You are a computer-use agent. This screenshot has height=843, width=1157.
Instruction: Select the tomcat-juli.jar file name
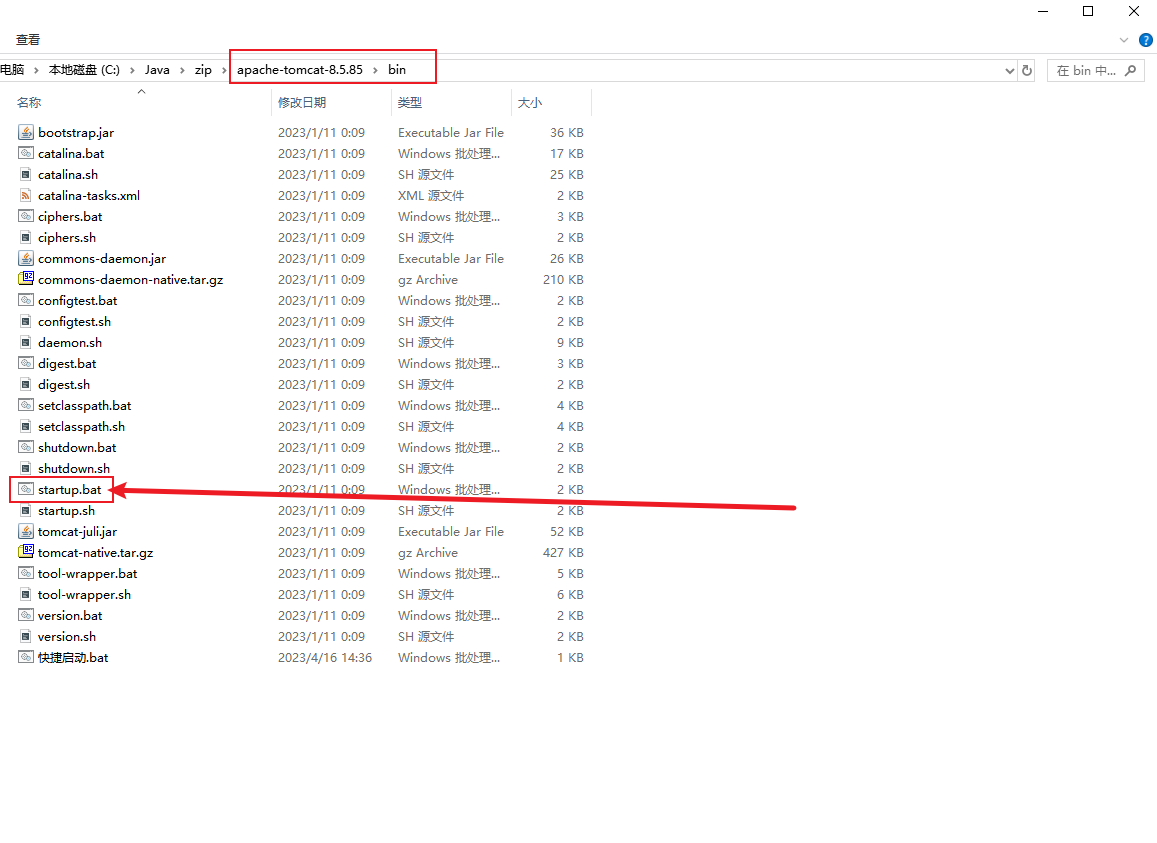pos(77,531)
